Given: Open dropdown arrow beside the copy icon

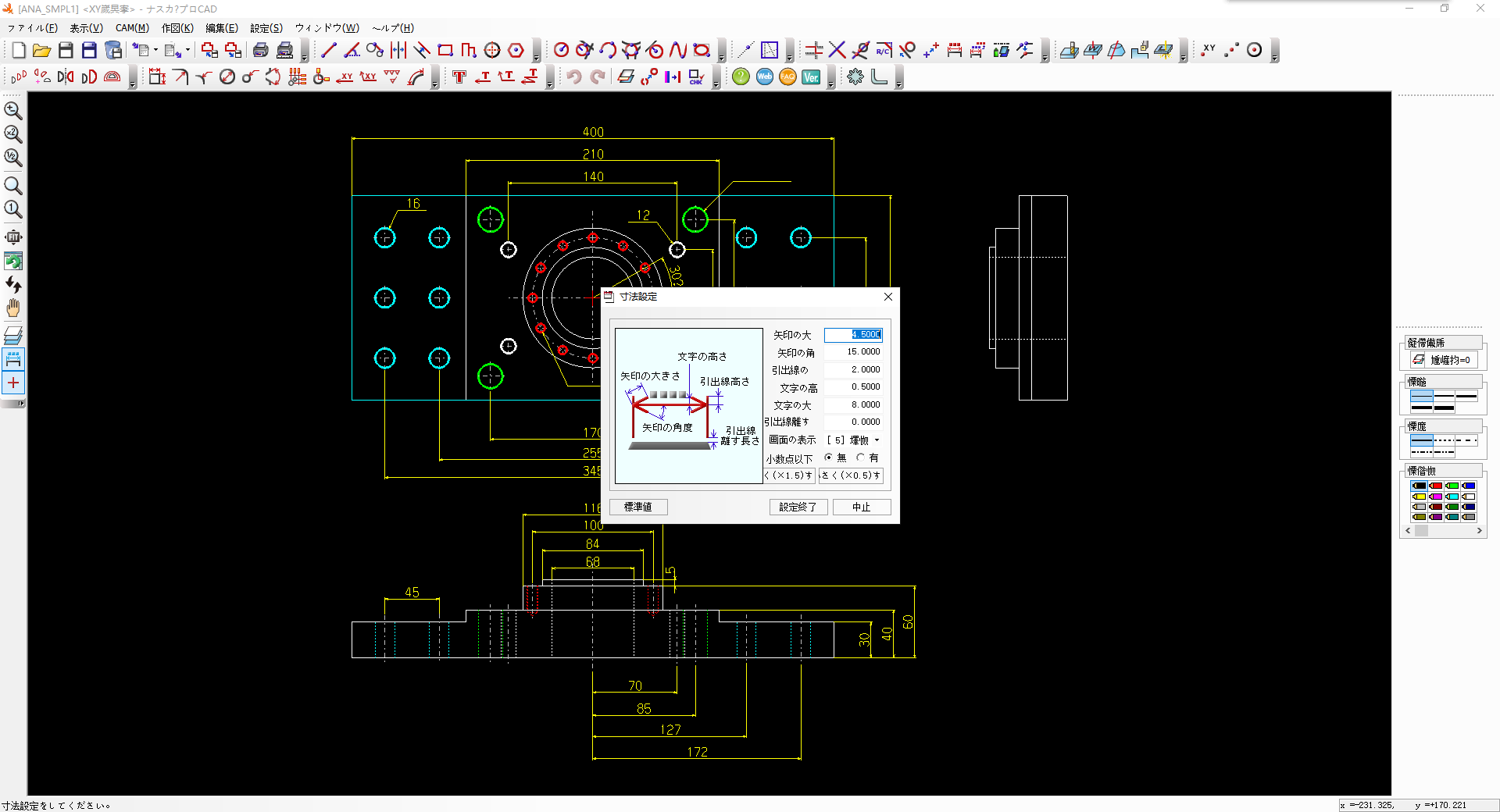Looking at the screenshot, I should tap(155, 51).
